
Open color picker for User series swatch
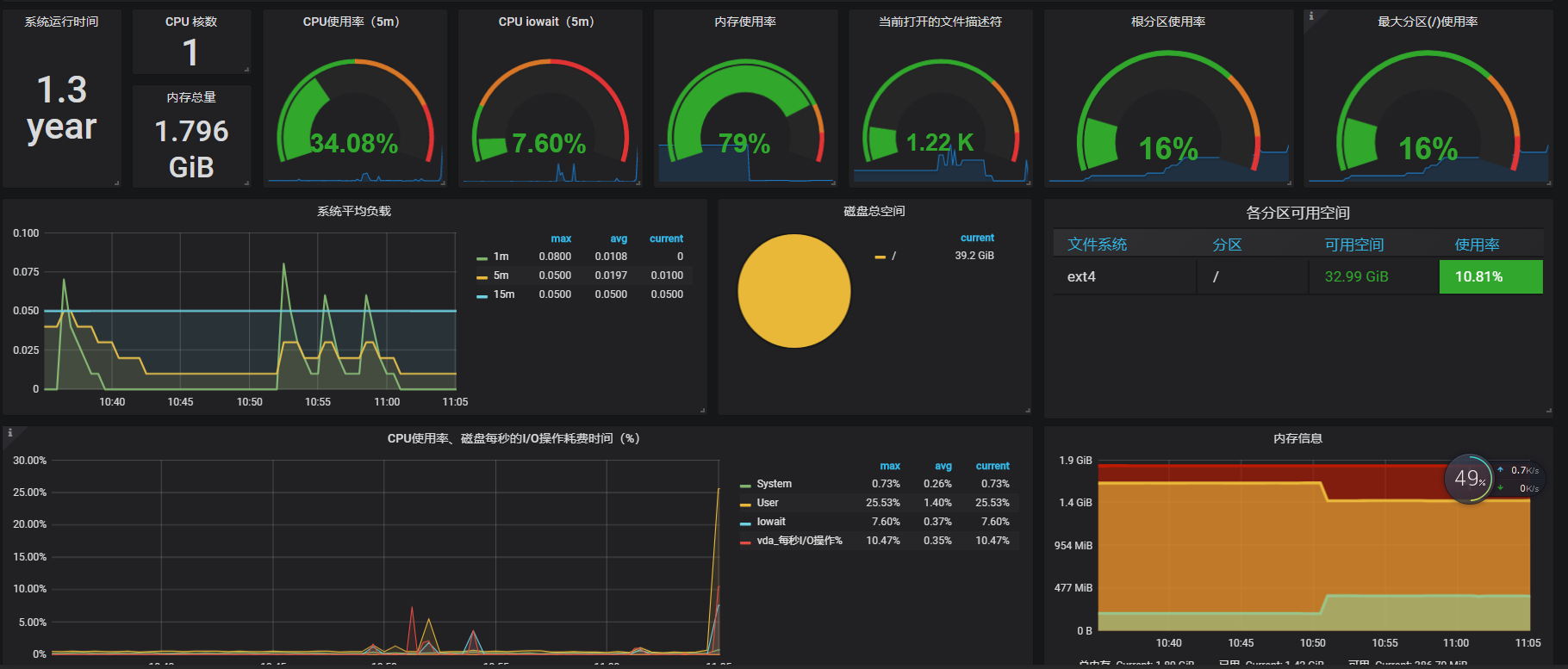(x=745, y=504)
